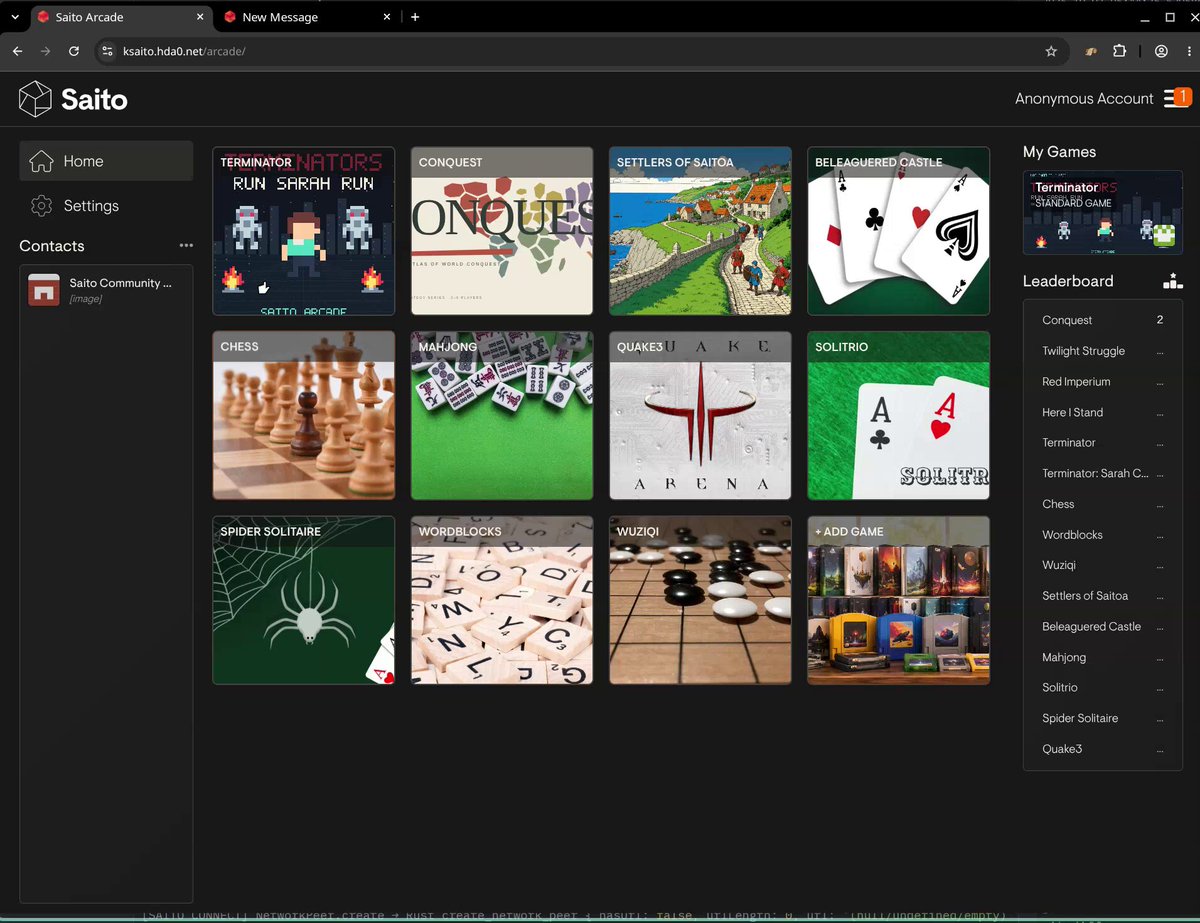Launch the Mahjong game tile
Viewport: 1200px width, 923px height.
pyautogui.click(x=502, y=416)
